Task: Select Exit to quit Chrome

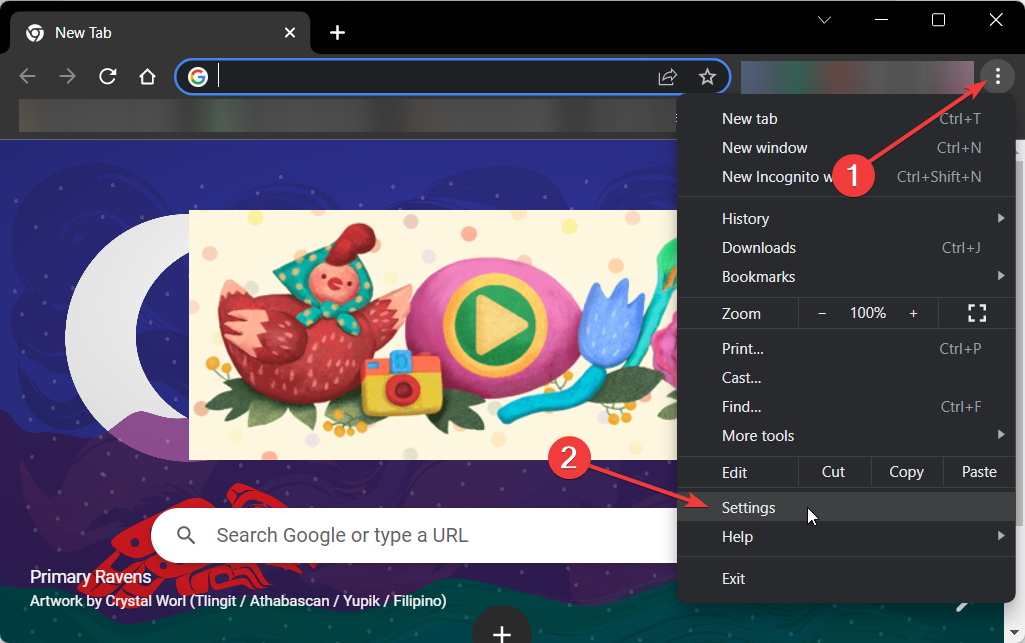Action: click(846, 579)
